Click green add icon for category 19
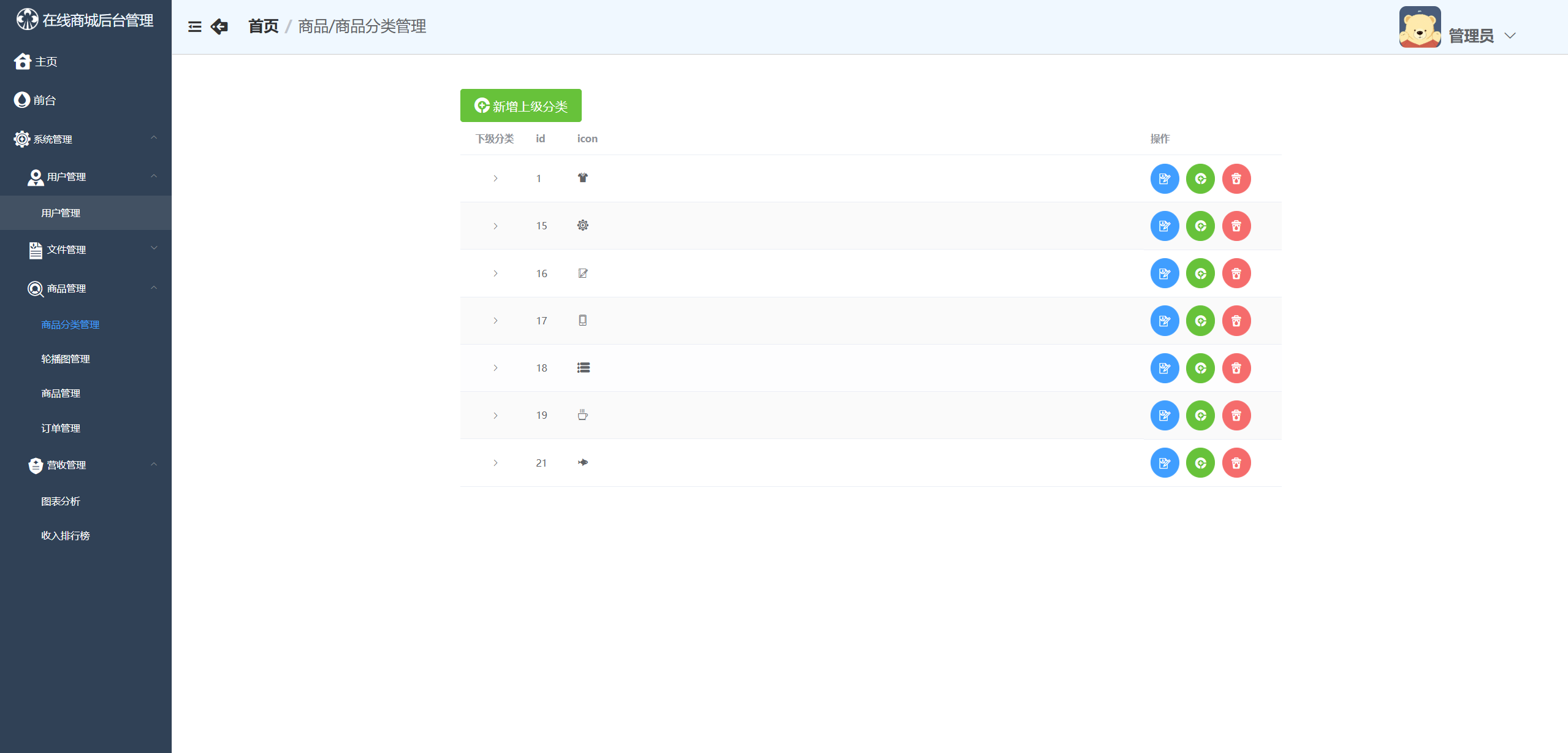 pyautogui.click(x=1200, y=416)
